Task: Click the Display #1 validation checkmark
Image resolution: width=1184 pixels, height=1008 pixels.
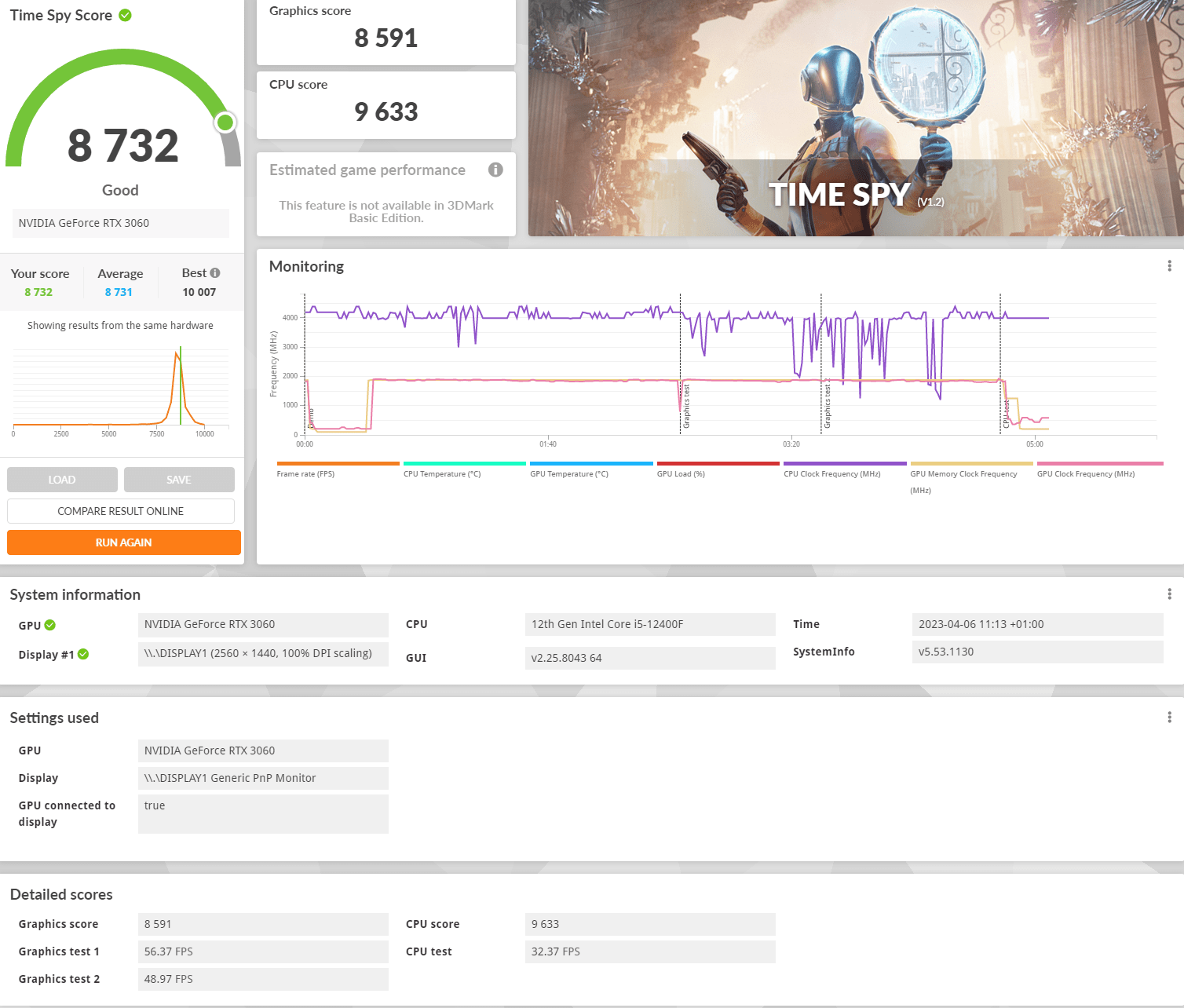Action: (x=83, y=654)
